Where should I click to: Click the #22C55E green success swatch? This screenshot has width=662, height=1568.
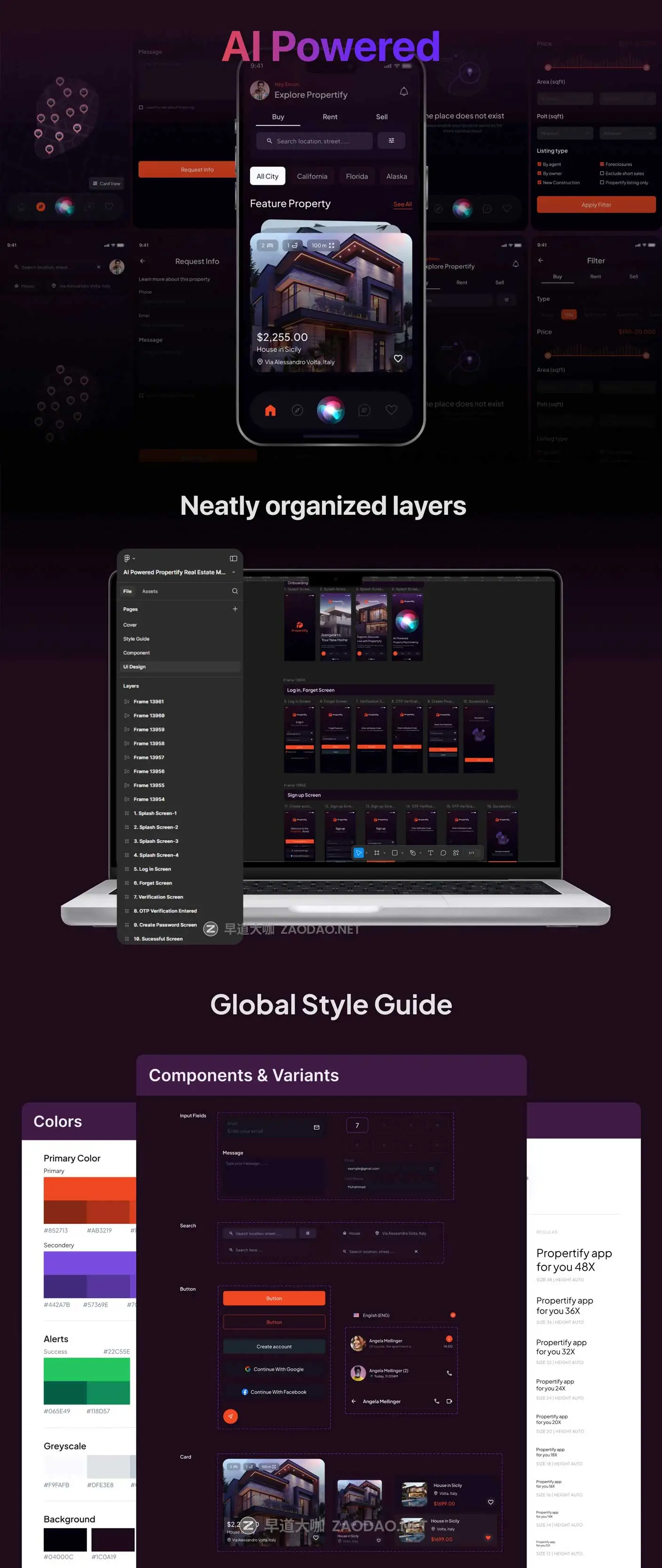point(87,1369)
